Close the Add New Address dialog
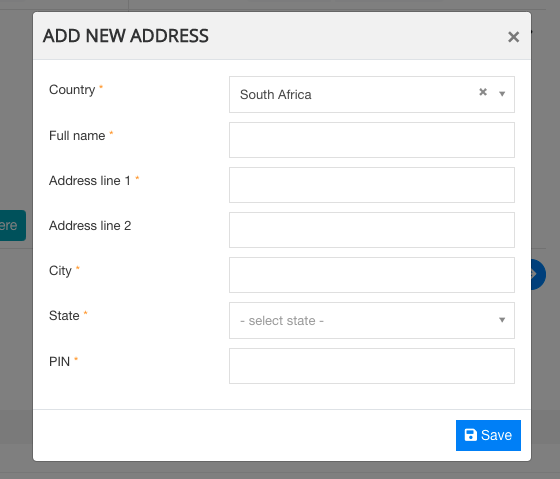Image resolution: width=560 pixels, height=479 pixels. (513, 37)
